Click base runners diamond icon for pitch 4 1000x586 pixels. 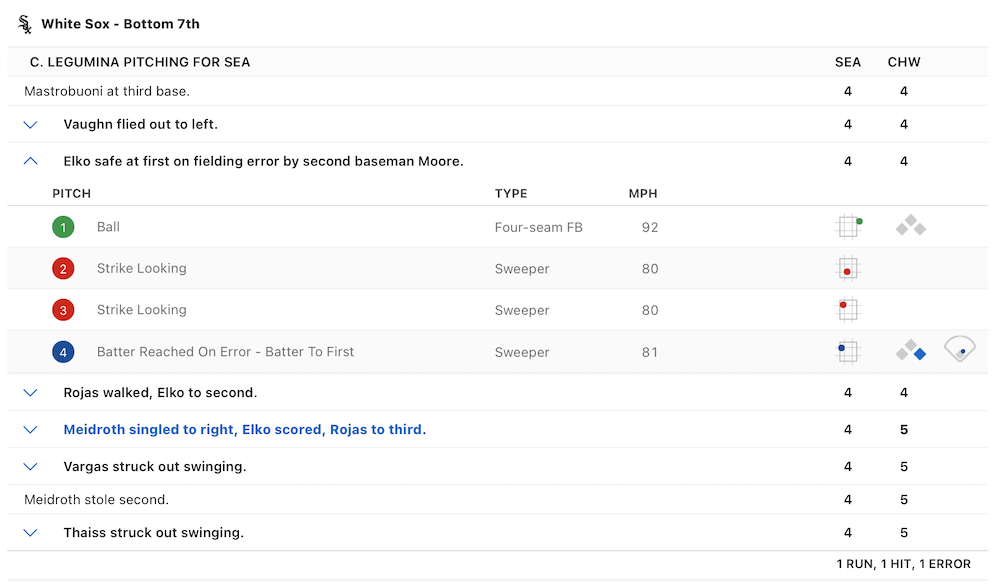(x=910, y=351)
